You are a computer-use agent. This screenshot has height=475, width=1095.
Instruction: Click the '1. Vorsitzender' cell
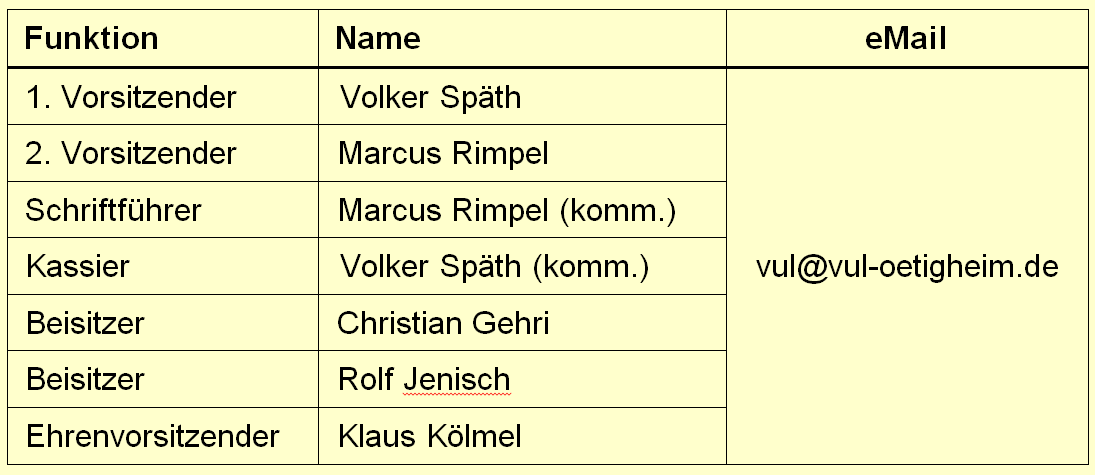[130, 97]
